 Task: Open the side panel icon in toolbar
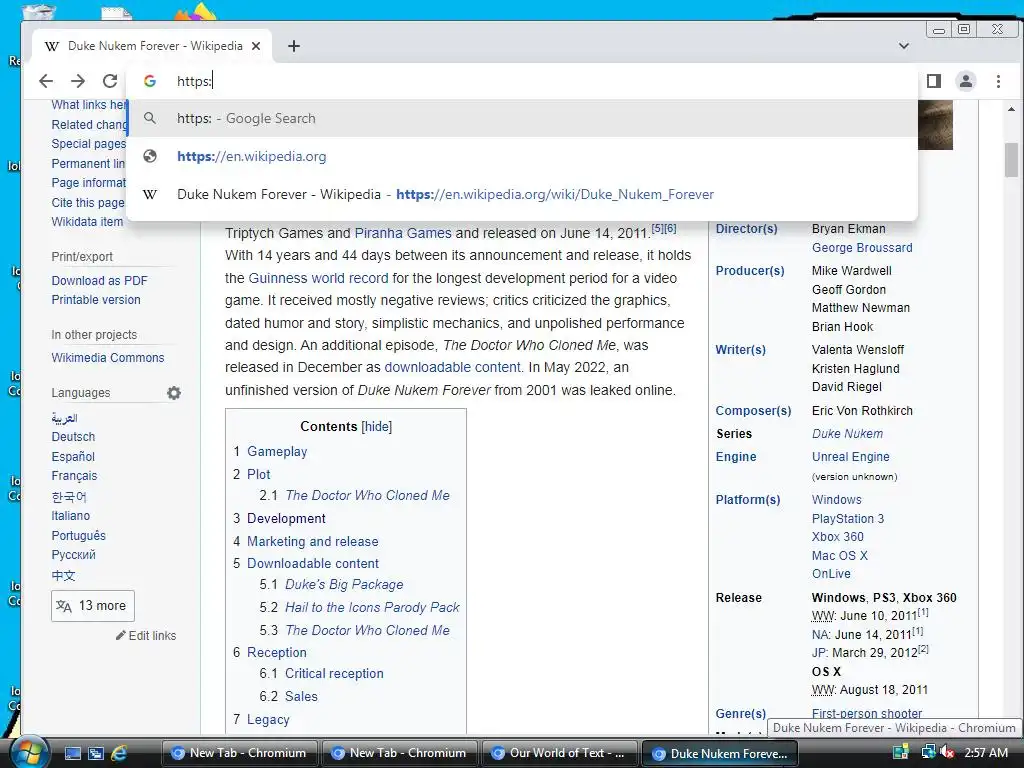934,81
